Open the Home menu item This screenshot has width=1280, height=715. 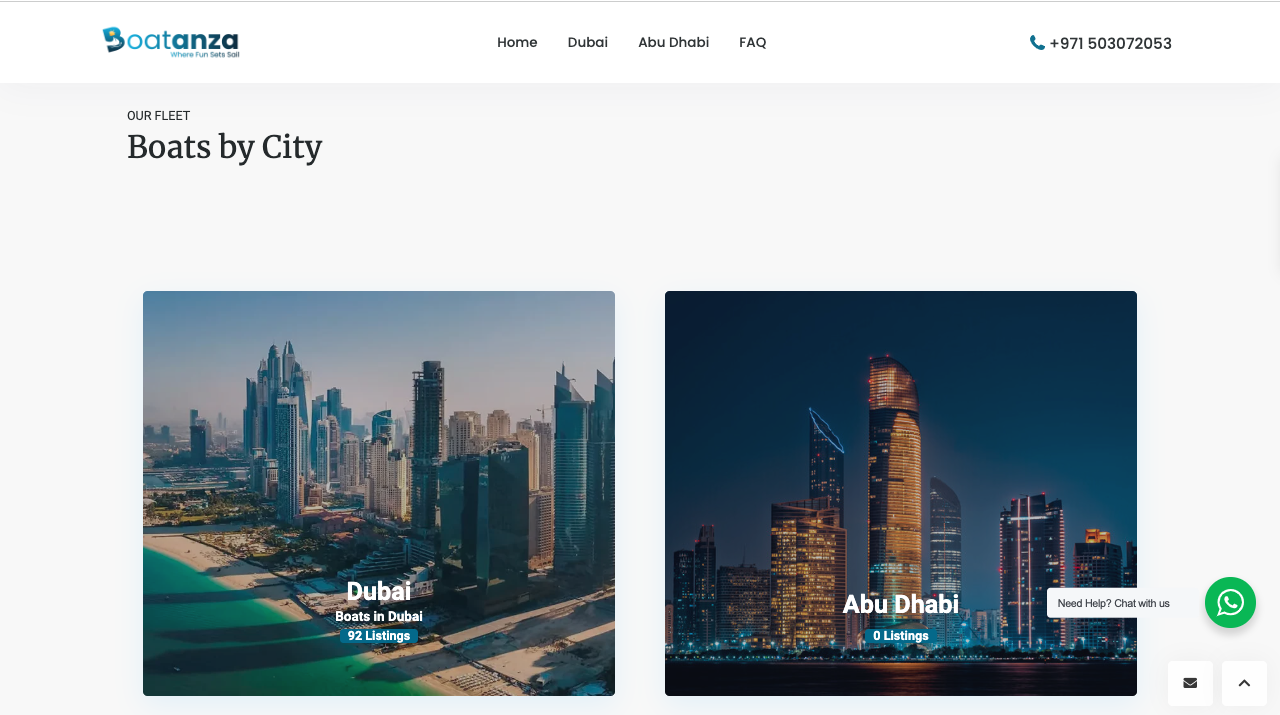[x=517, y=42]
